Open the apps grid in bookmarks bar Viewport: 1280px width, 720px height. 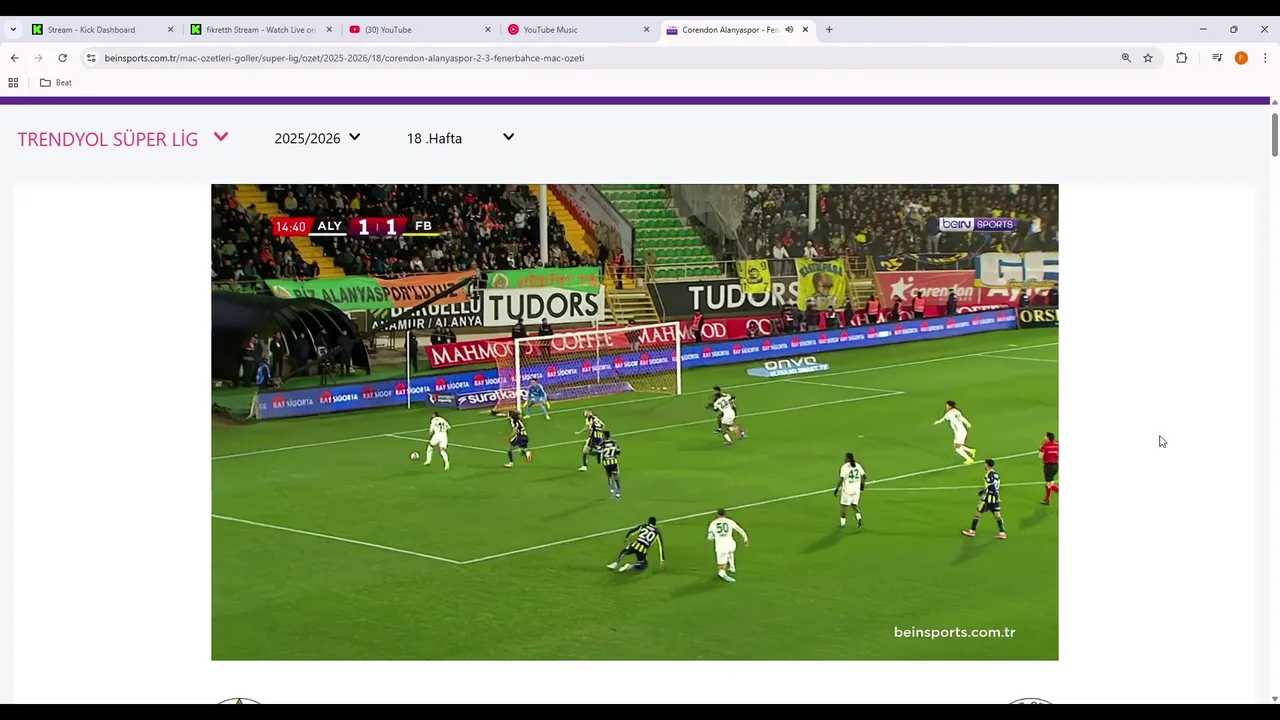pyautogui.click(x=14, y=83)
